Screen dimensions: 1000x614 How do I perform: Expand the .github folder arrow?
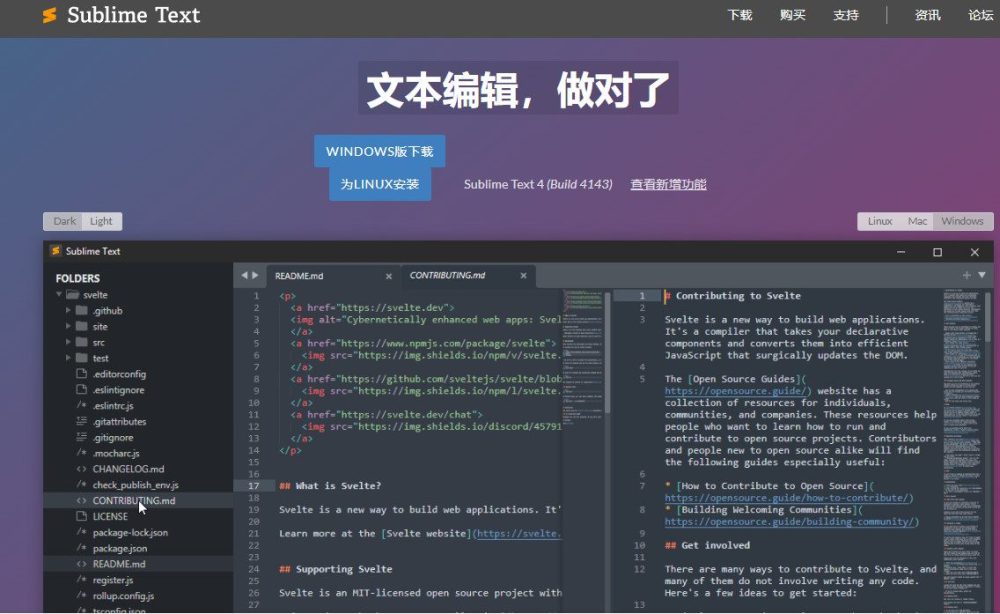[x=68, y=311]
